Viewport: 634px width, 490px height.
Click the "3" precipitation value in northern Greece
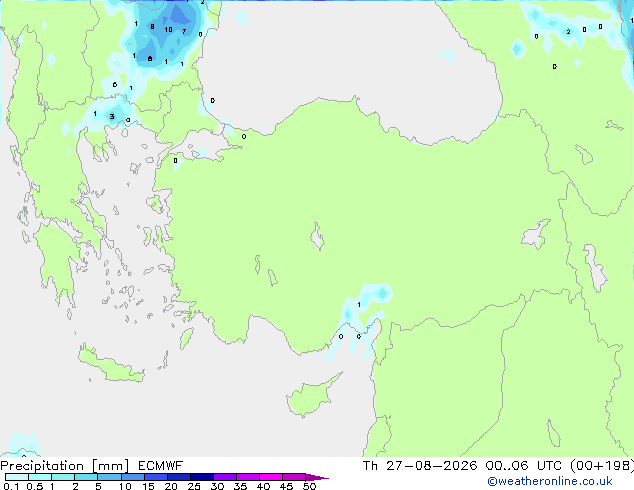[112, 116]
